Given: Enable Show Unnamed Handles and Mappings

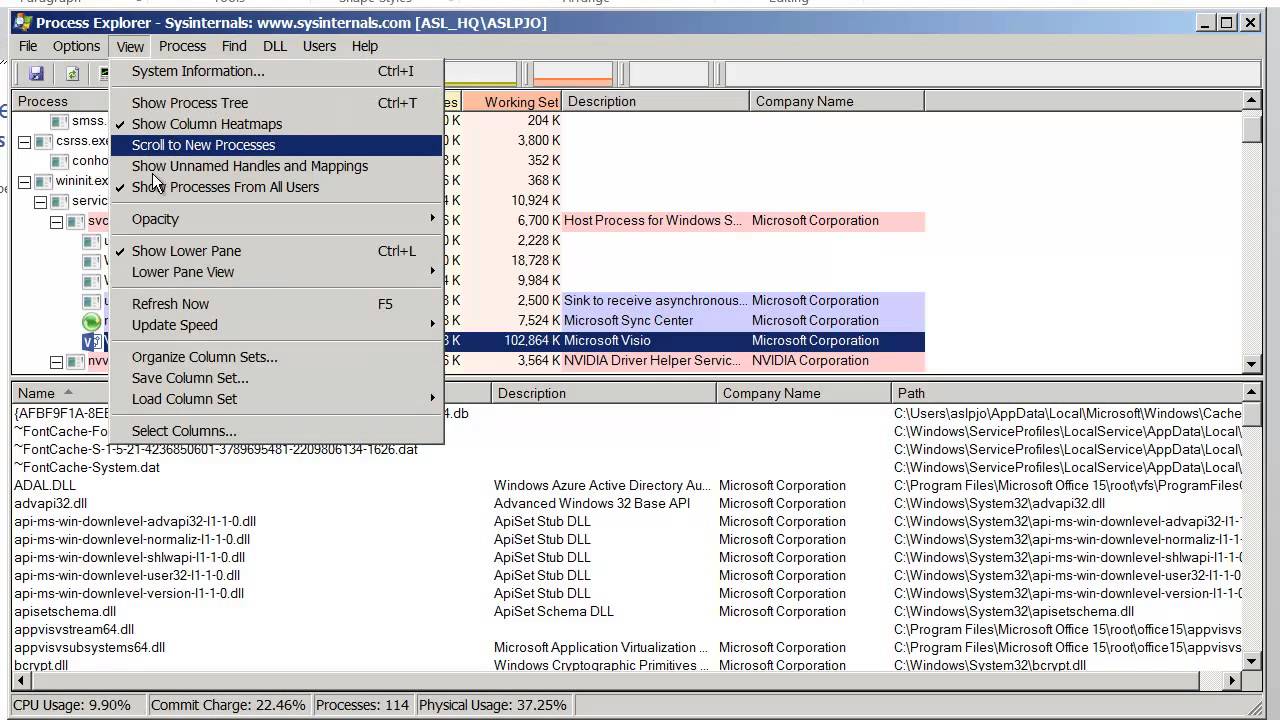Looking at the screenshot, I should tap(250, 166).
